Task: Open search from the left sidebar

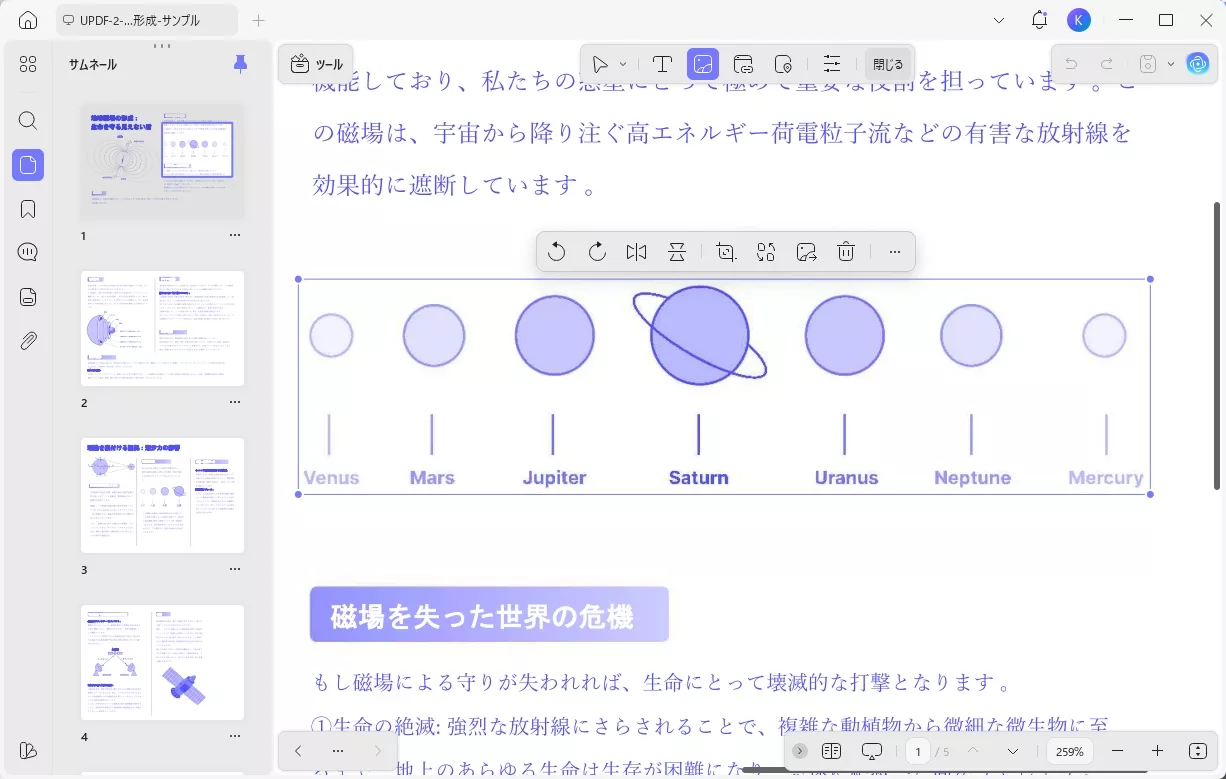Action: 27,121
